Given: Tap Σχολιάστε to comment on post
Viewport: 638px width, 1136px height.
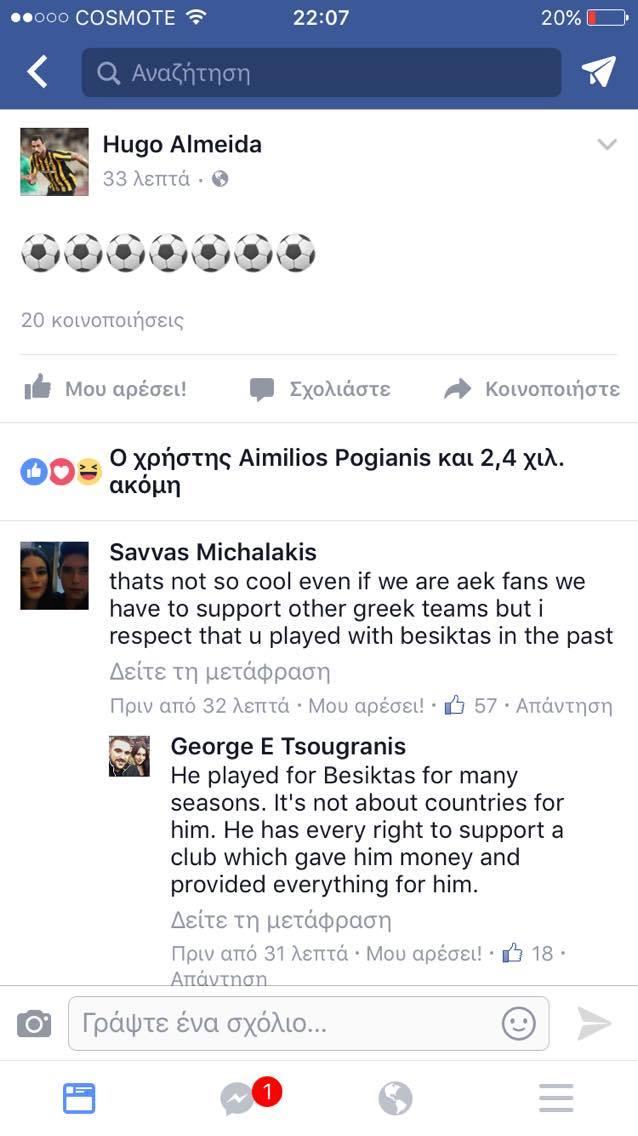Looking at the screenshot, I should click(320, 389).
